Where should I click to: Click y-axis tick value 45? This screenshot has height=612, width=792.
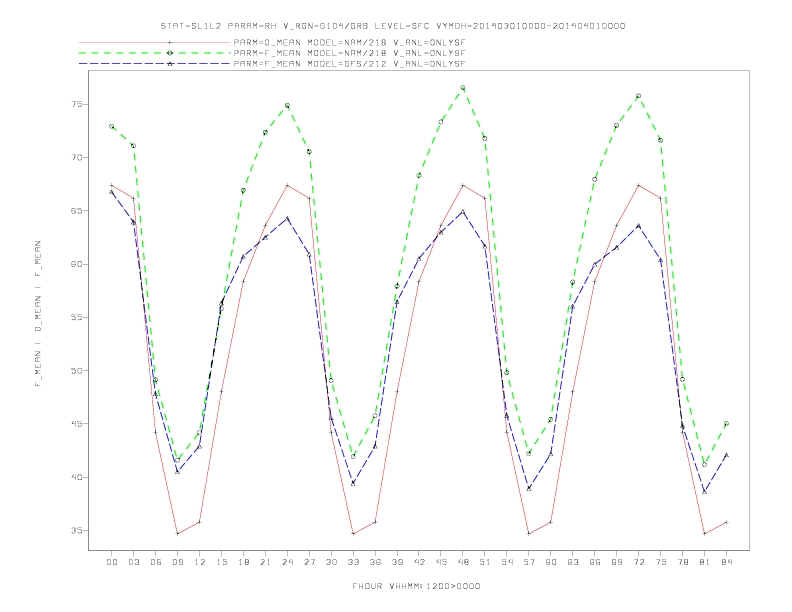point(77,424)
